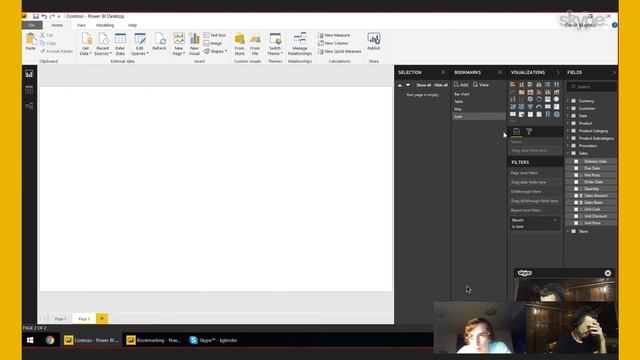Expand the Product Category table
This screenshot has height=360, width=640.
(568, 131)
